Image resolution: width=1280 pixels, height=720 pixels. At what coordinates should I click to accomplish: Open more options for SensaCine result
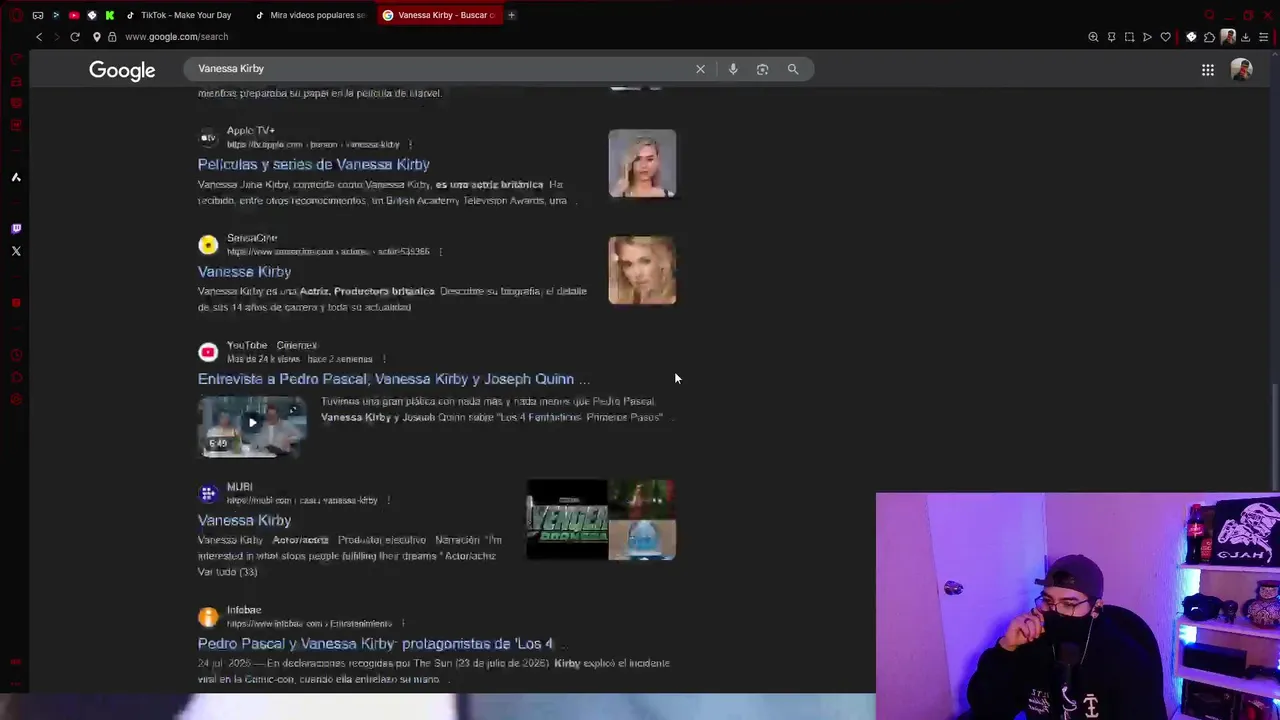point(440,252)
